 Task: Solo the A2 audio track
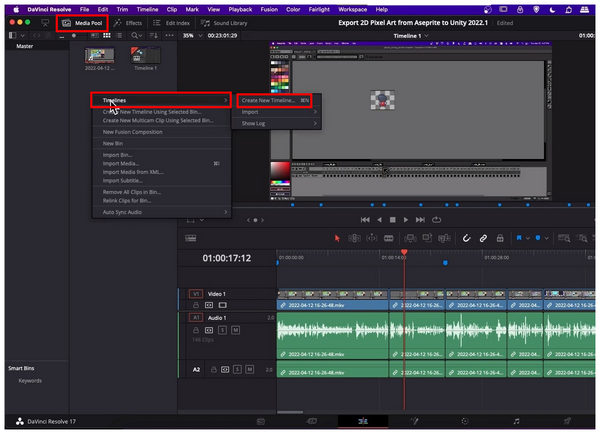coord(237,369)
